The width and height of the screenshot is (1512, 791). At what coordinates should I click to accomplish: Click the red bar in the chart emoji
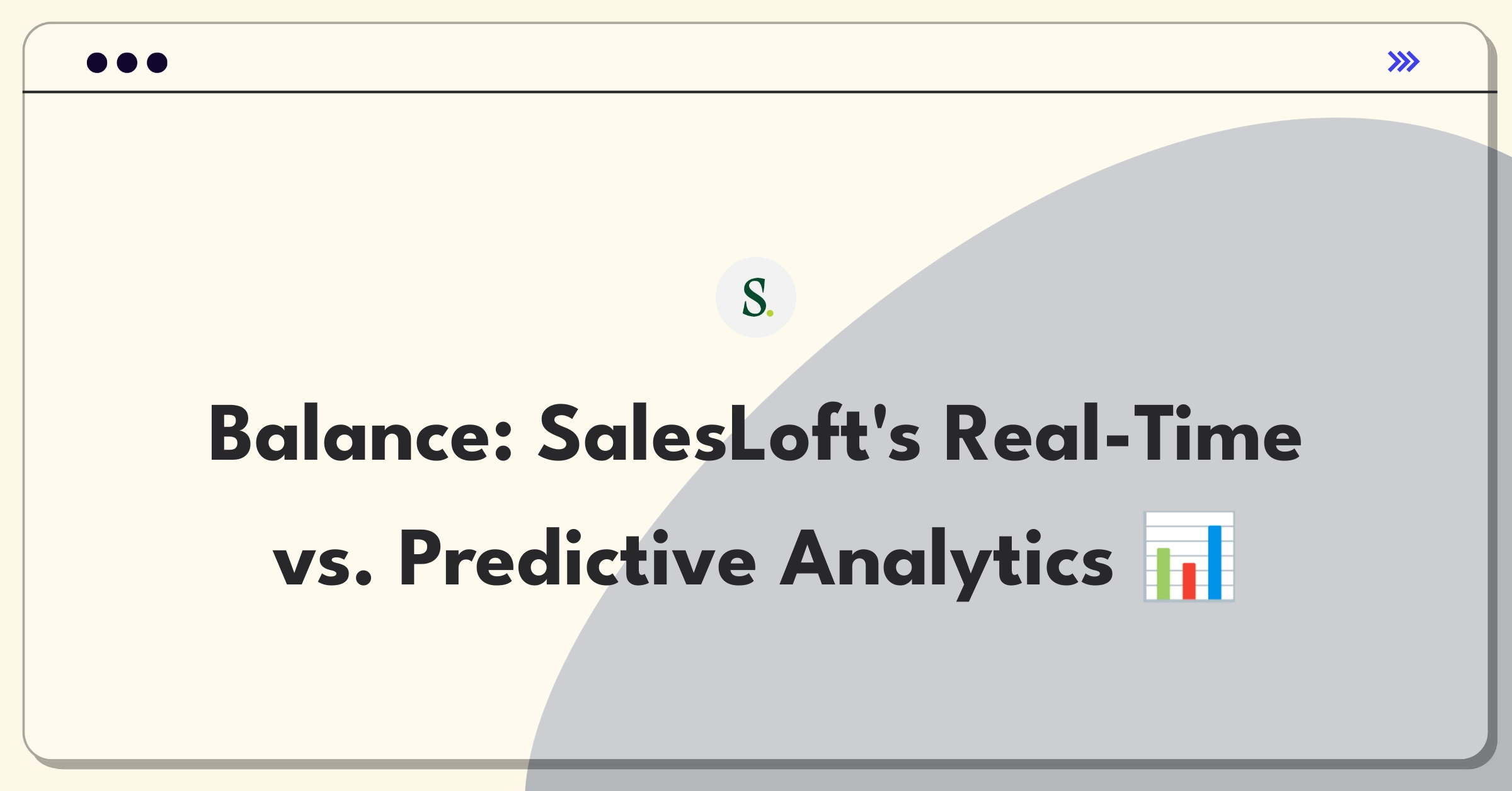(x=1189, y=581)
